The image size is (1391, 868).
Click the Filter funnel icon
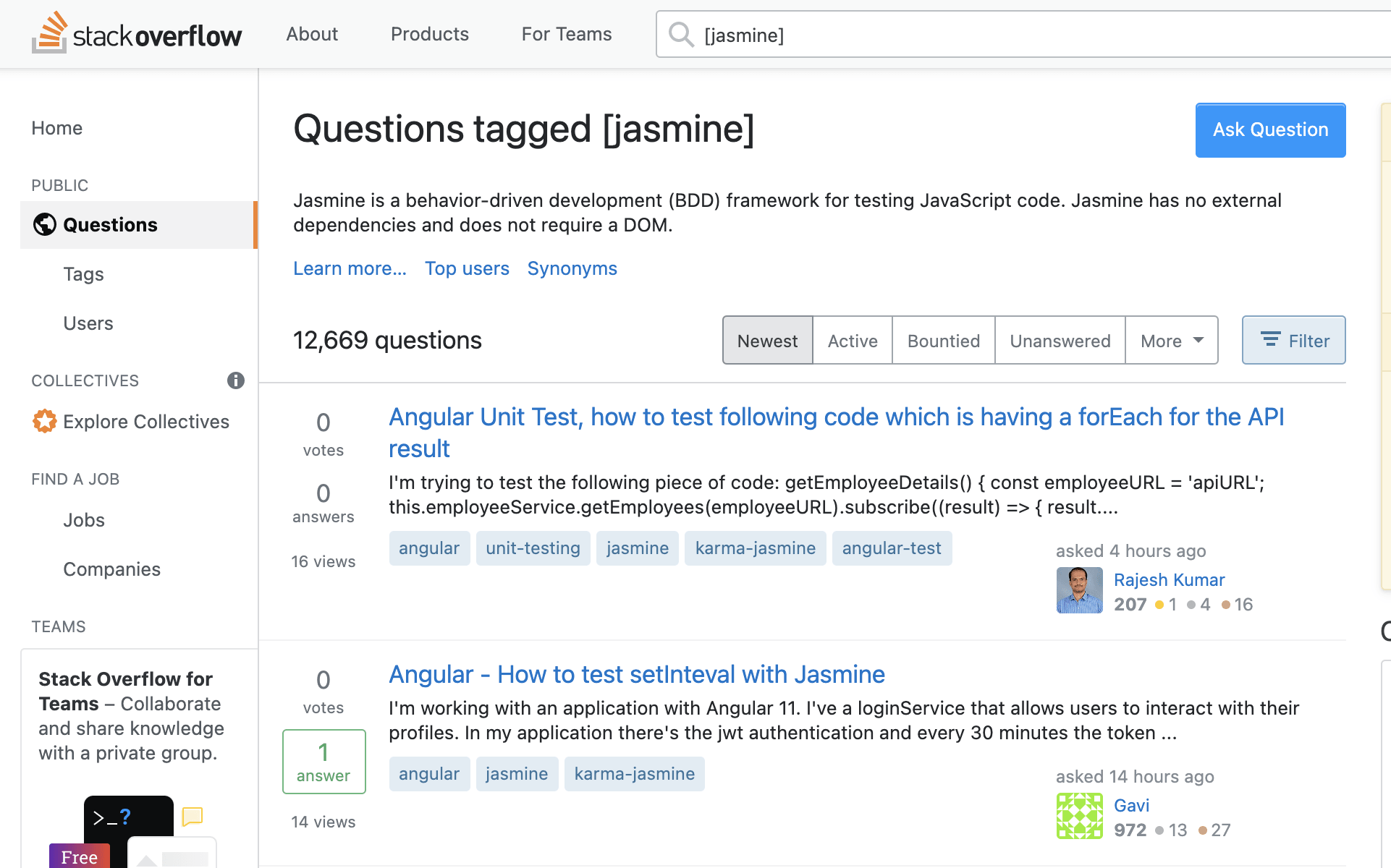pyautogui.click(x=1270, y=340)
